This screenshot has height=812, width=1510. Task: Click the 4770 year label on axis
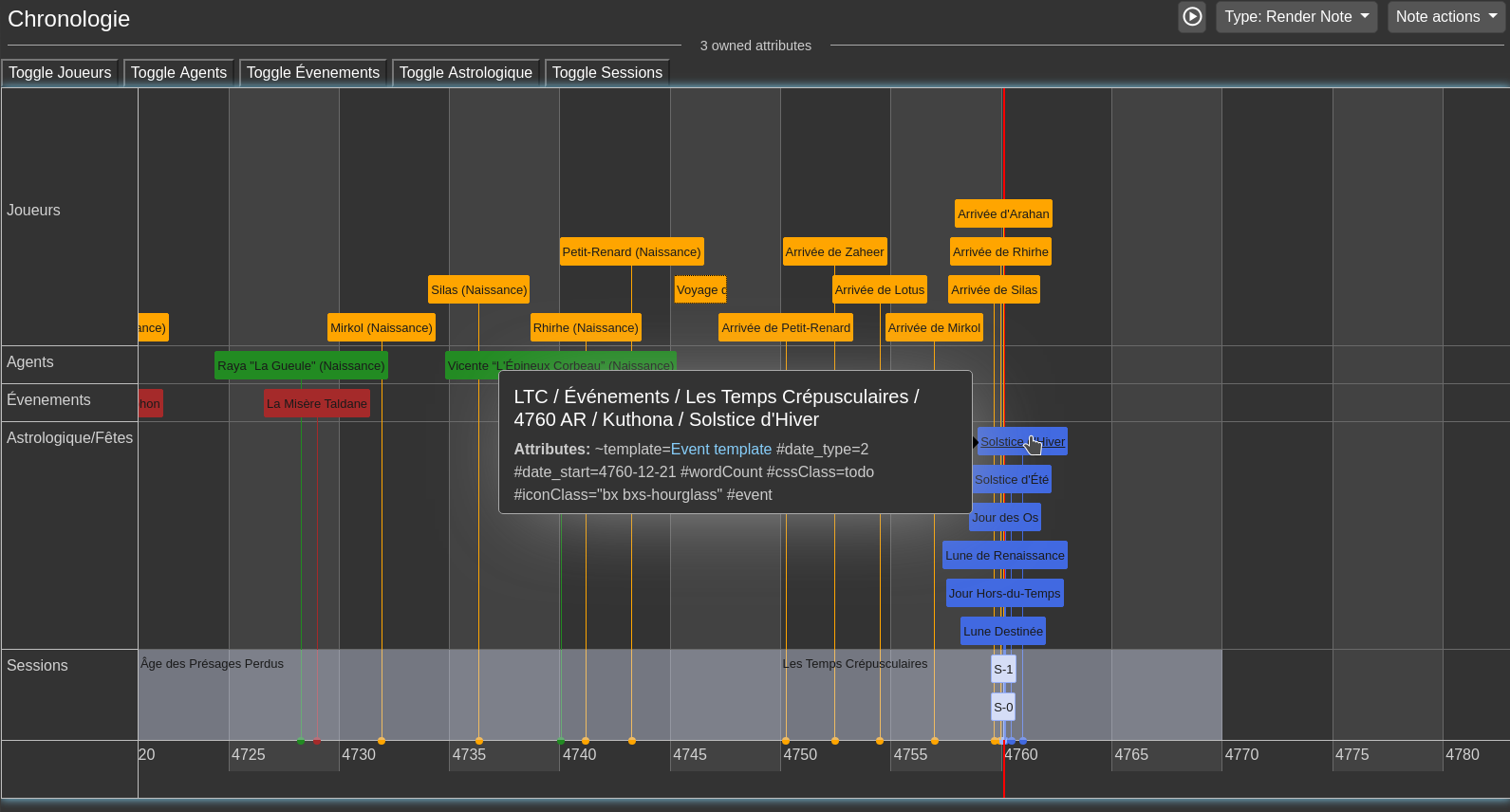point(1241,755)
